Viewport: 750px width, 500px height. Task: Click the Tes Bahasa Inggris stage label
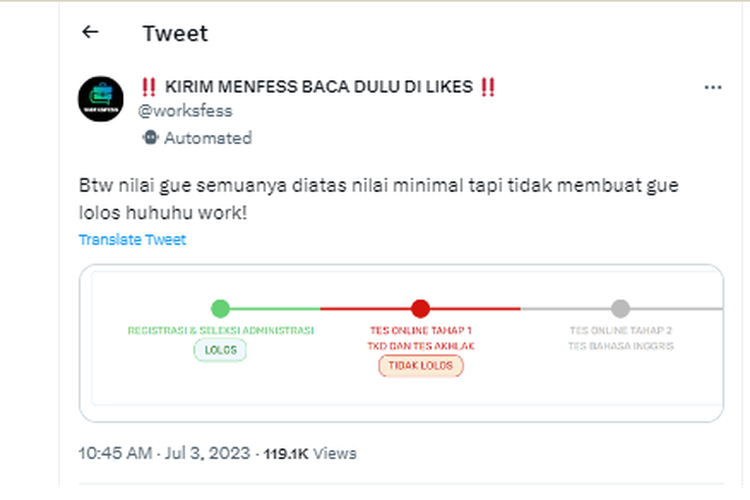click(x=621, y=346)
